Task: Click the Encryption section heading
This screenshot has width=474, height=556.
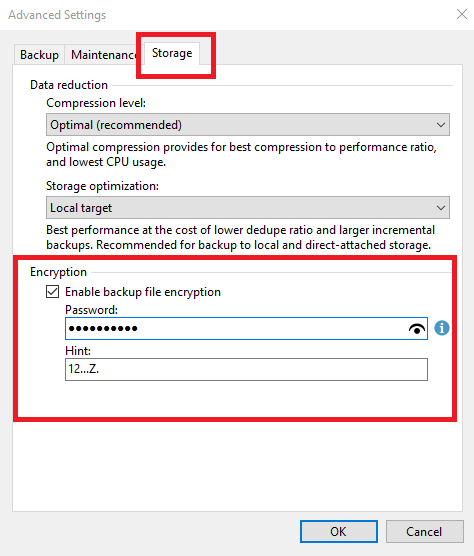Action: point(58,272)
